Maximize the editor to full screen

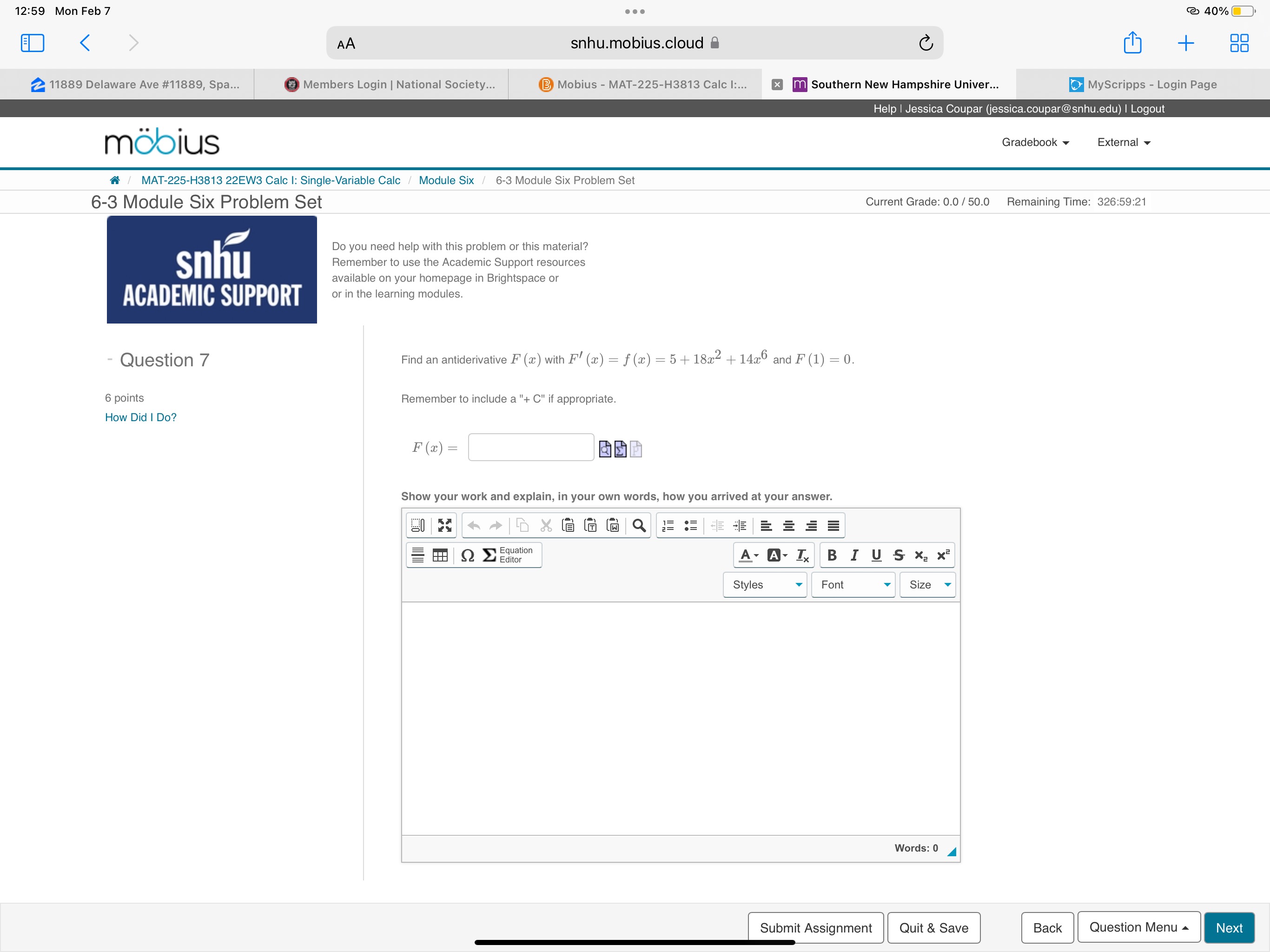444,525
